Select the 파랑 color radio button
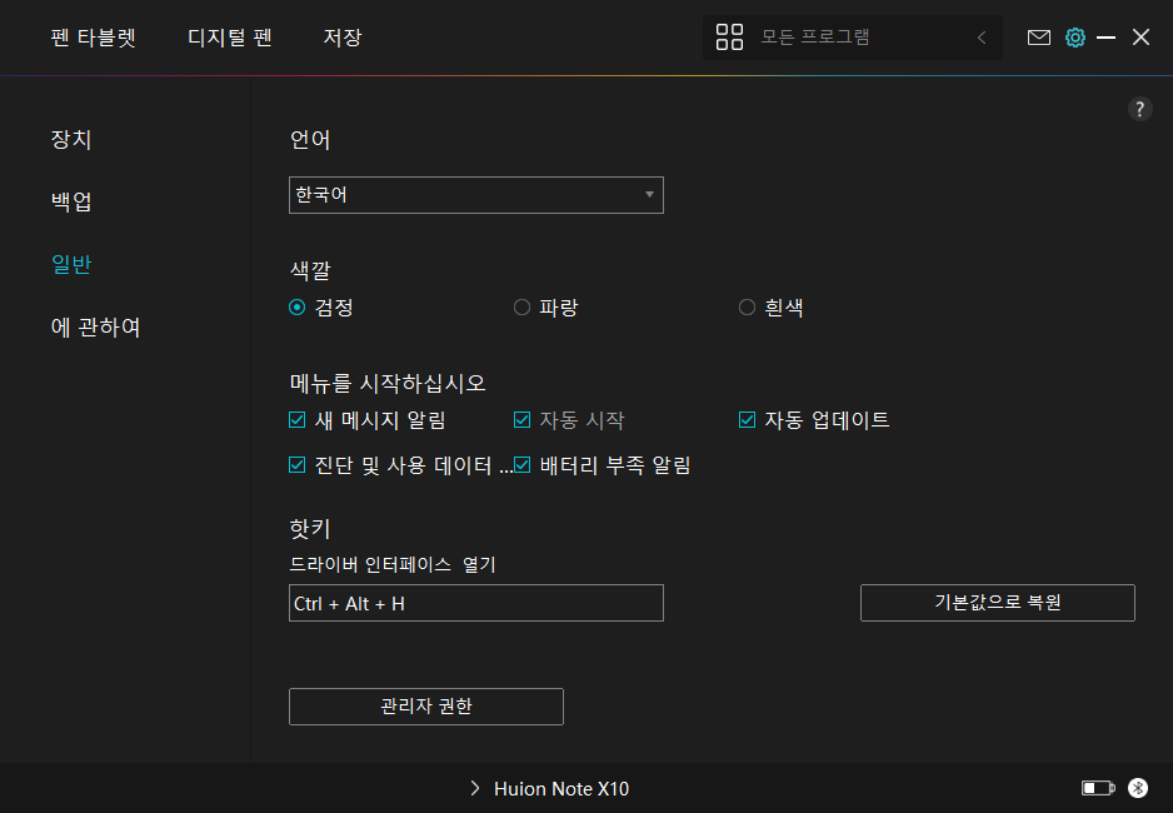The height and width of the screenshot is (813, 1173). coord(522,308)
